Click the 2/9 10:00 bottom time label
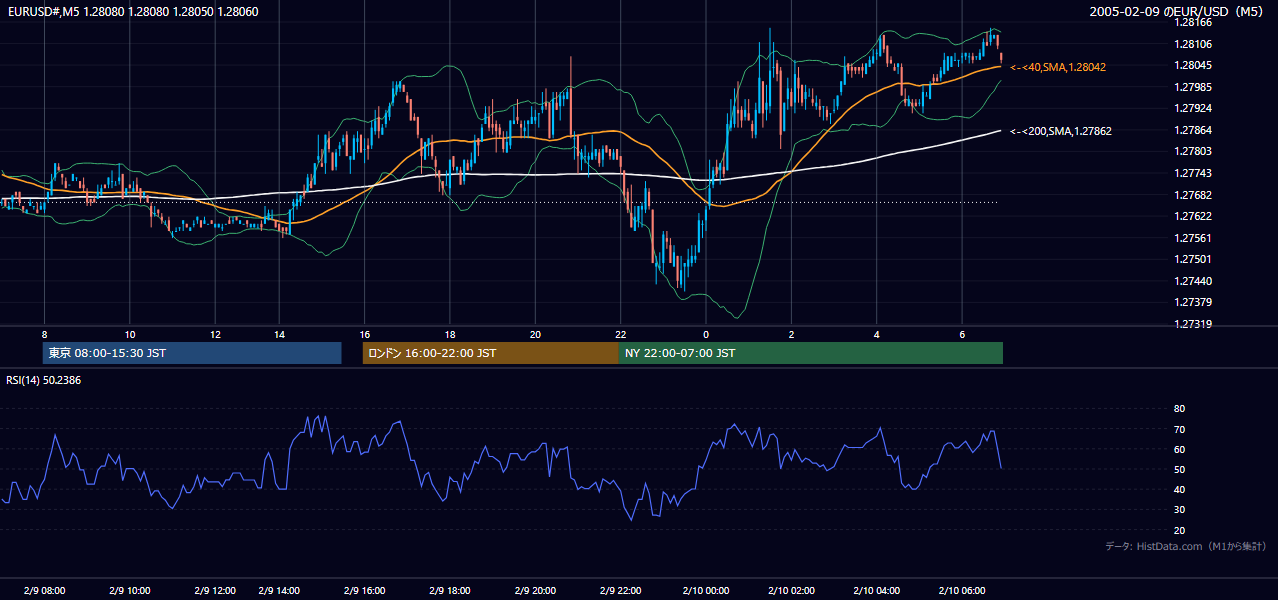This screenshot has height=600, width=1278. [130, 591]
